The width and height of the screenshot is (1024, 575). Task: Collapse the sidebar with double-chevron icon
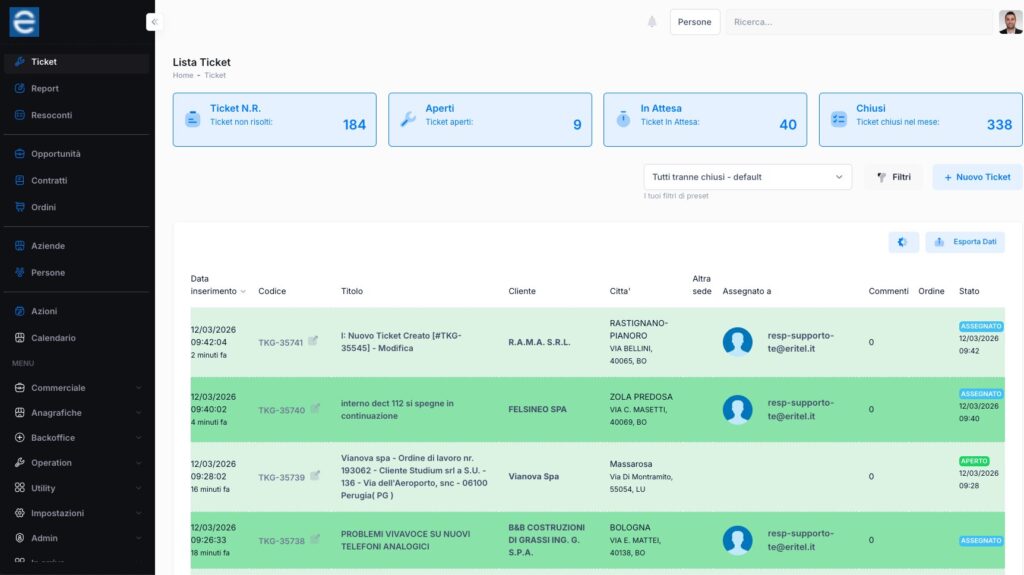click(x=154, y=22)
